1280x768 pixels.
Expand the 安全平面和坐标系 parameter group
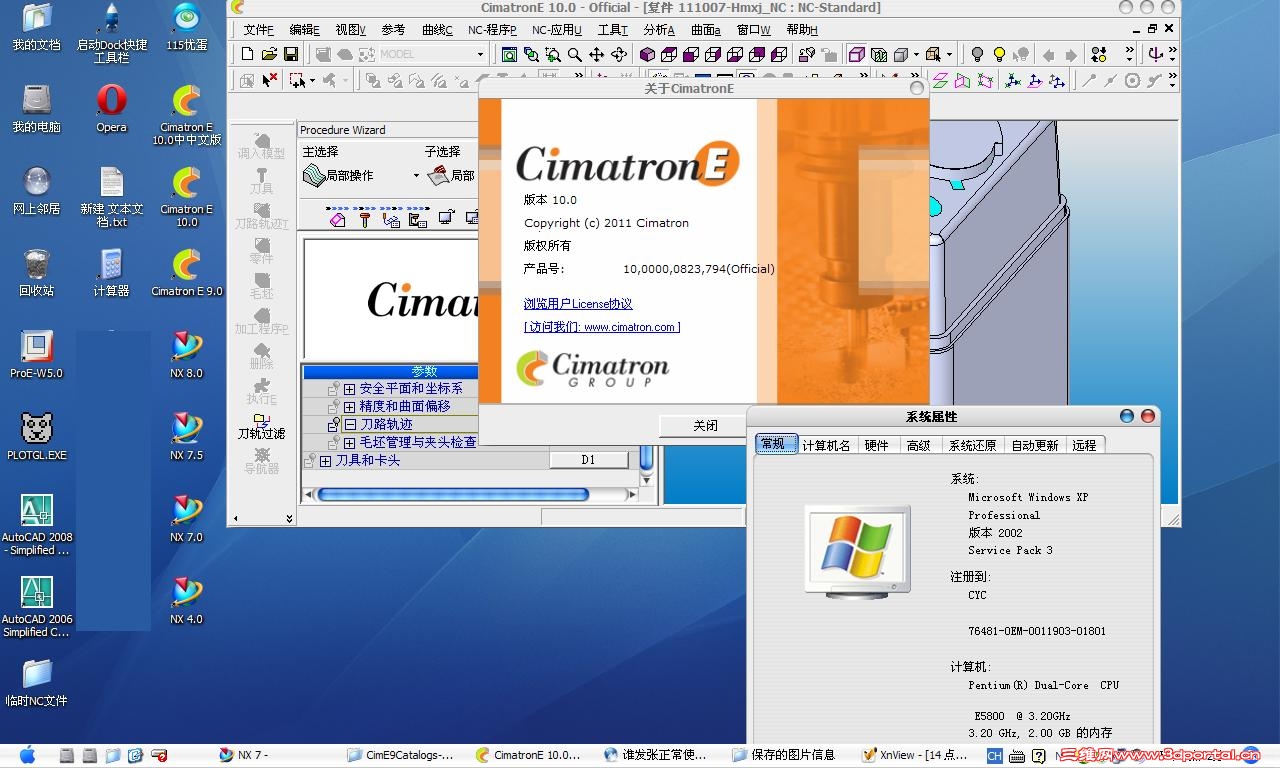pyautogui.click(x=350, y=388)
